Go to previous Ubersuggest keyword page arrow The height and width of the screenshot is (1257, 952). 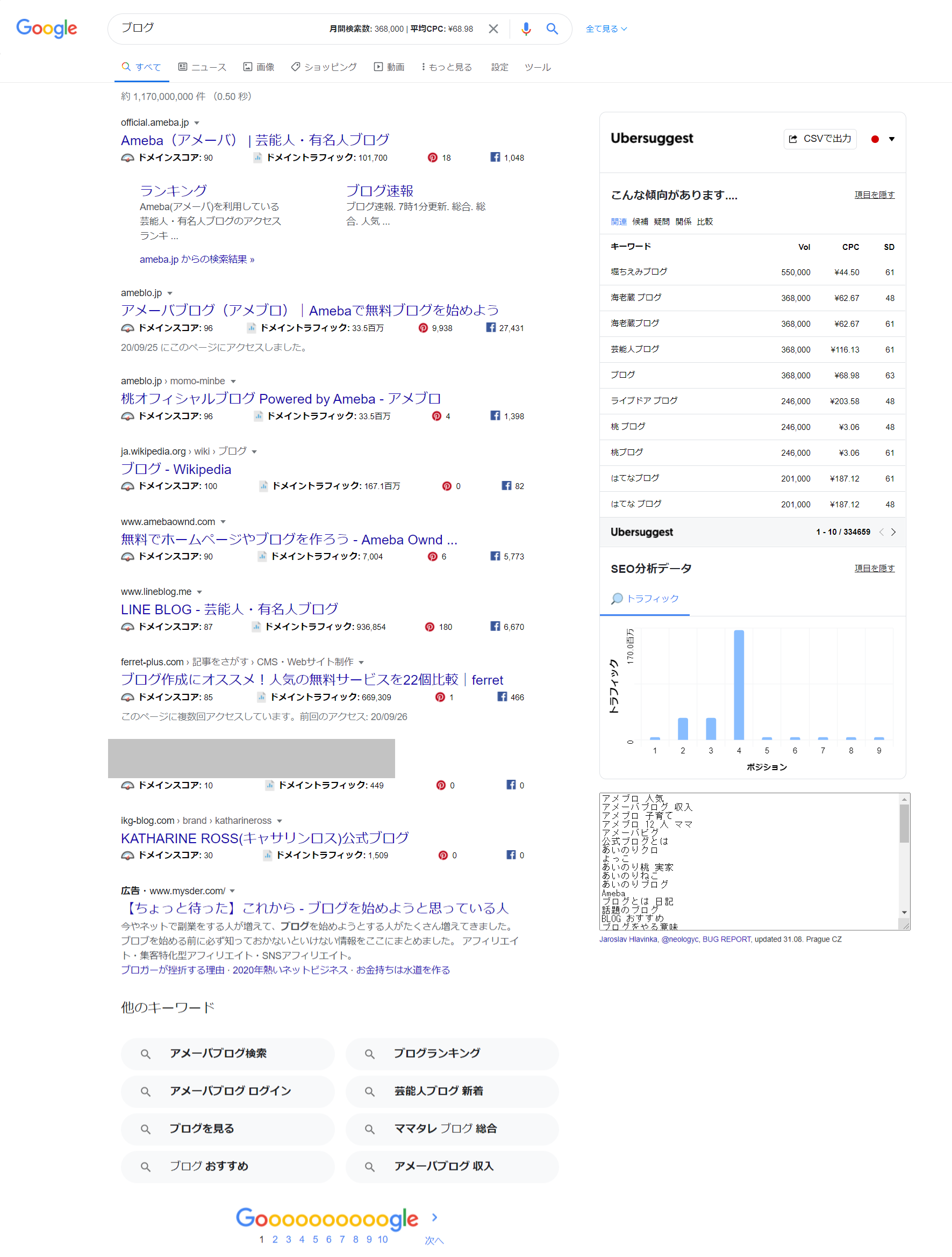881,532
